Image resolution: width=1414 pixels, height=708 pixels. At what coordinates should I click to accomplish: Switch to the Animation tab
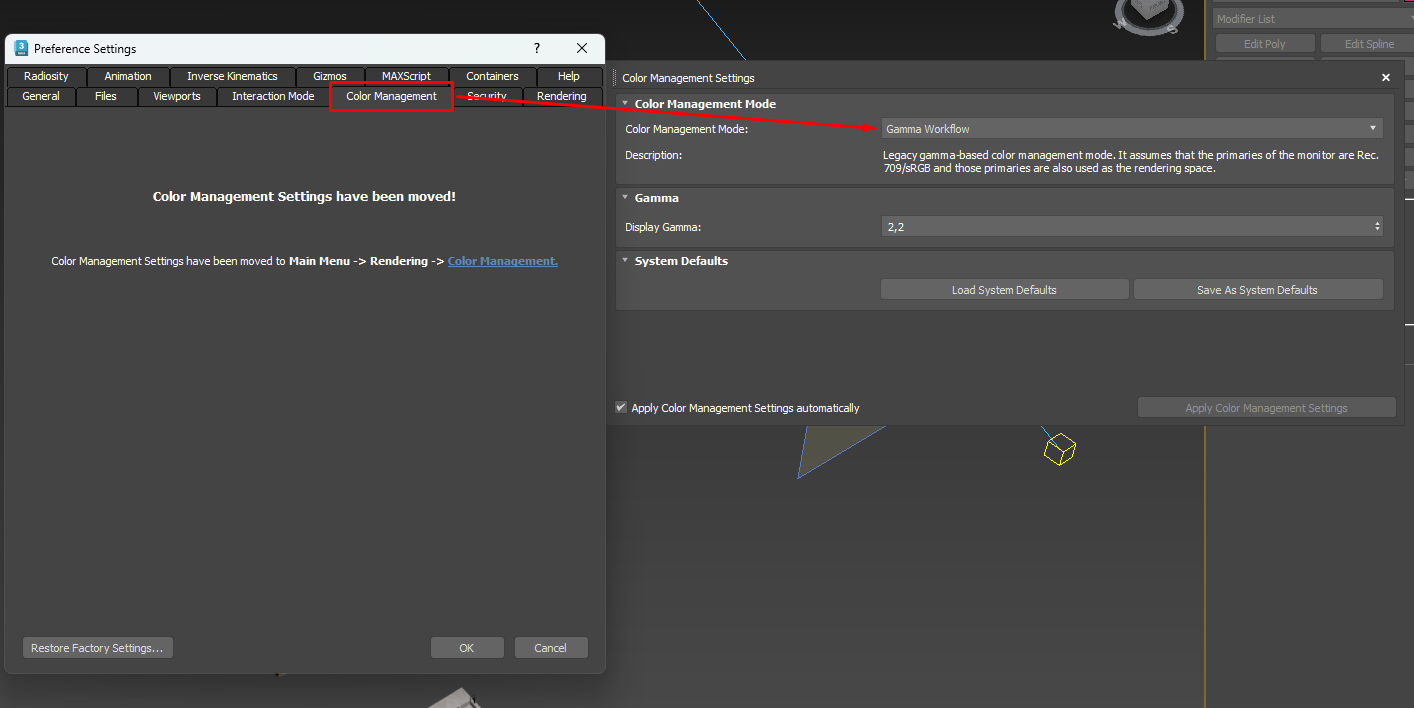(x=128, y=76)
